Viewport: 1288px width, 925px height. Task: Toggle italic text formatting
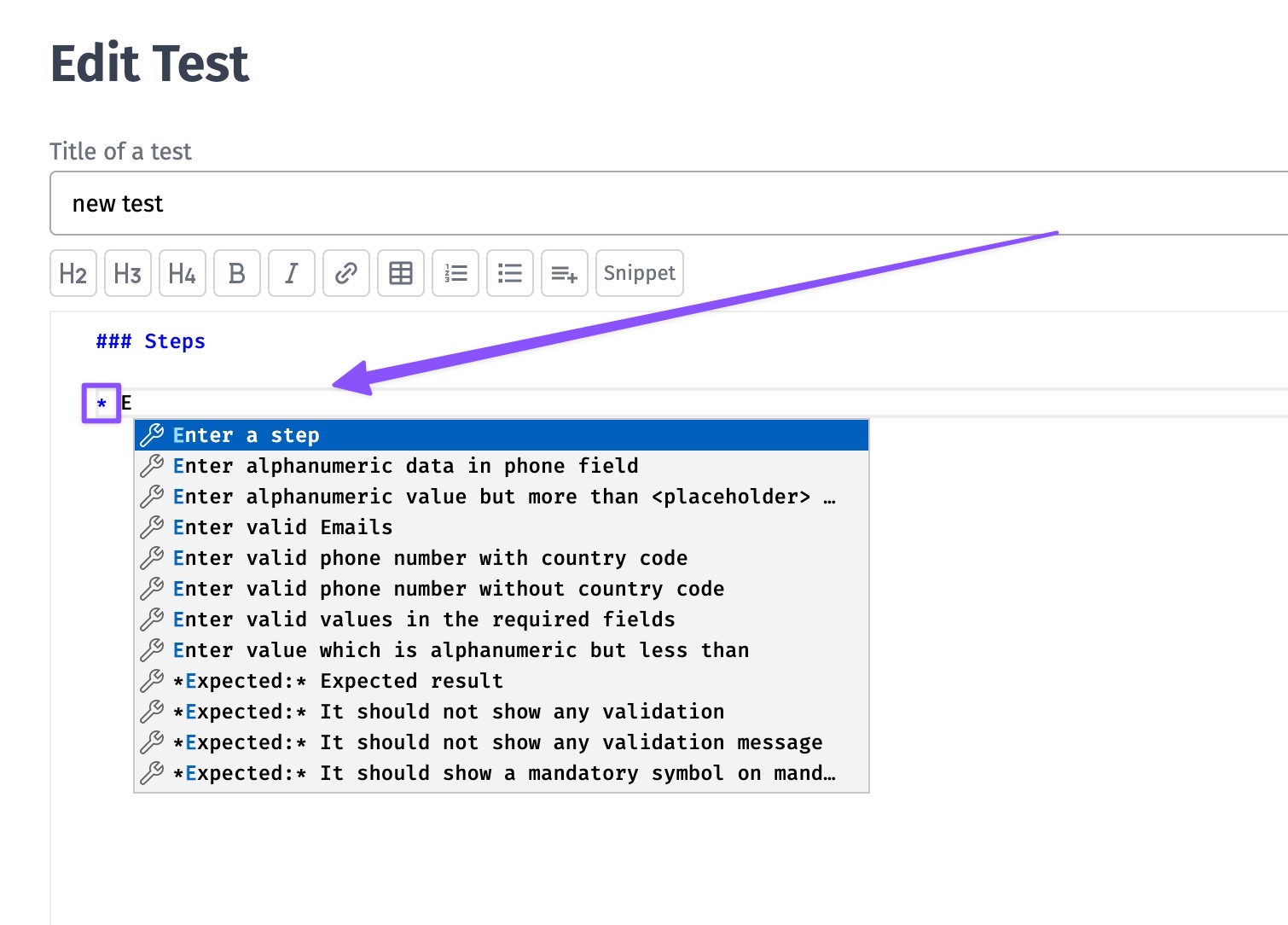point(292,273)
